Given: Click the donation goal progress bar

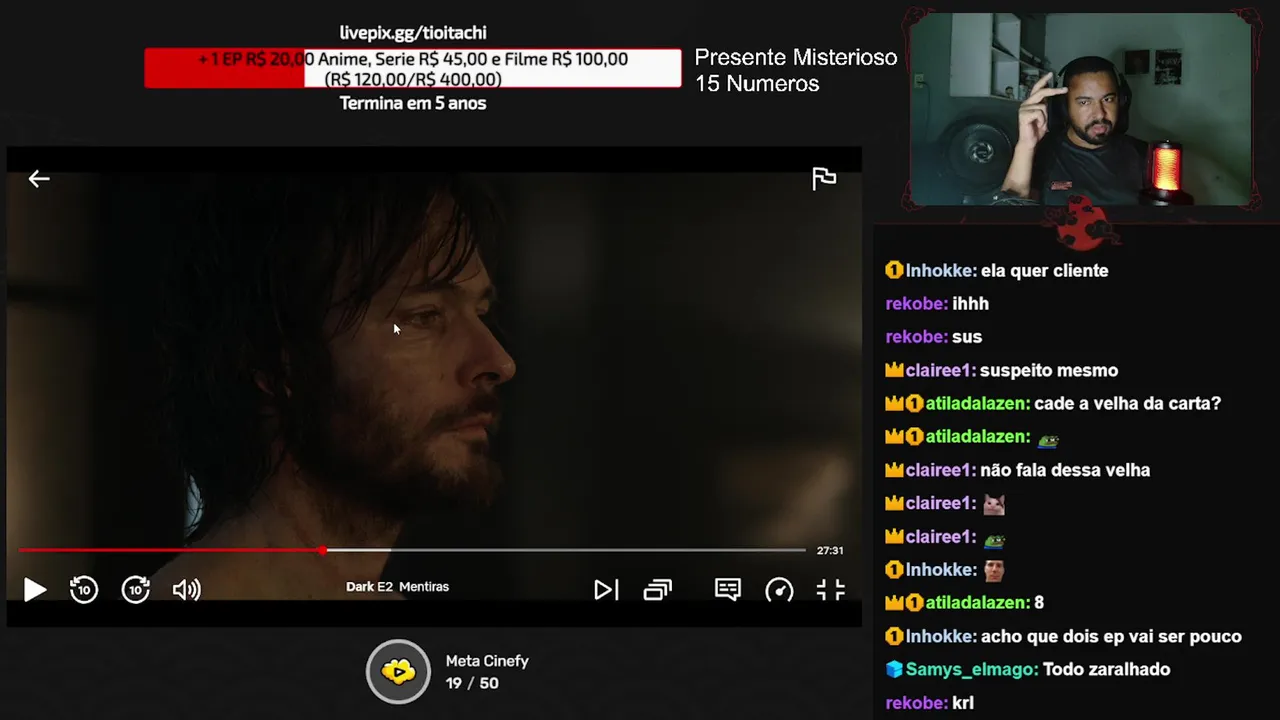Looking at the screenshot, I should pyautogui.click(x=413, y=68).
